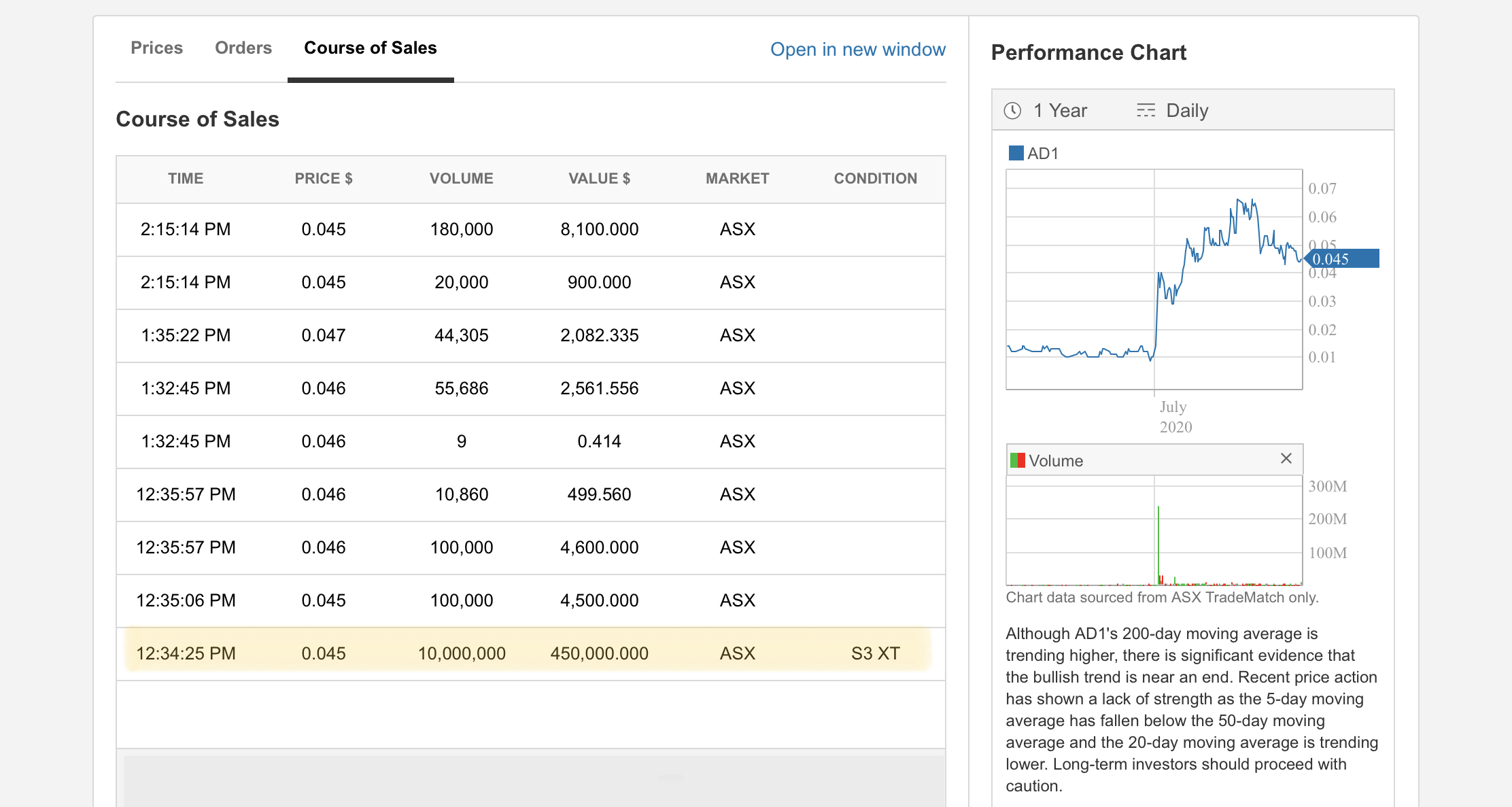Click the blue AD1 legend swatch
The image size is (1512, 807).
(x=1016, y=153)
